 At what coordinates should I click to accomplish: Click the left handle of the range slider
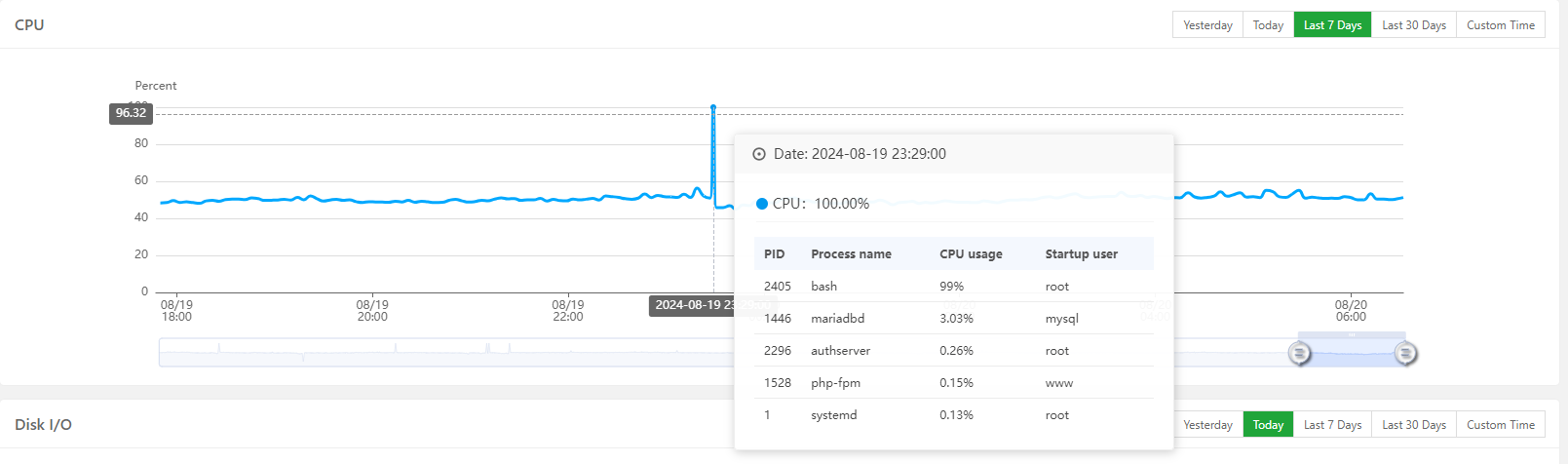pos(1299,353)
